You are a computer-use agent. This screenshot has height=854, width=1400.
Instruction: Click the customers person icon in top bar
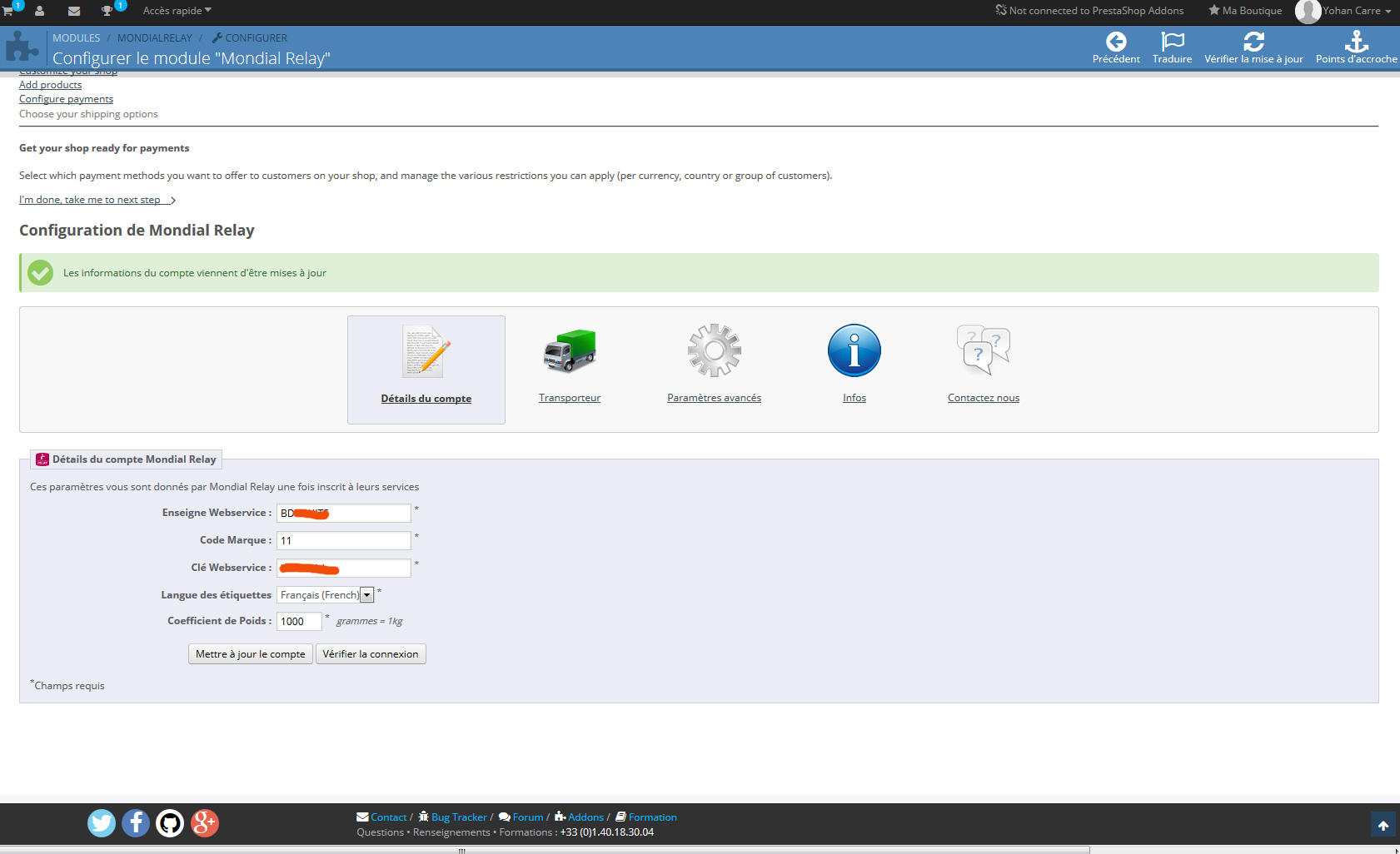click(x=39, y=11)
